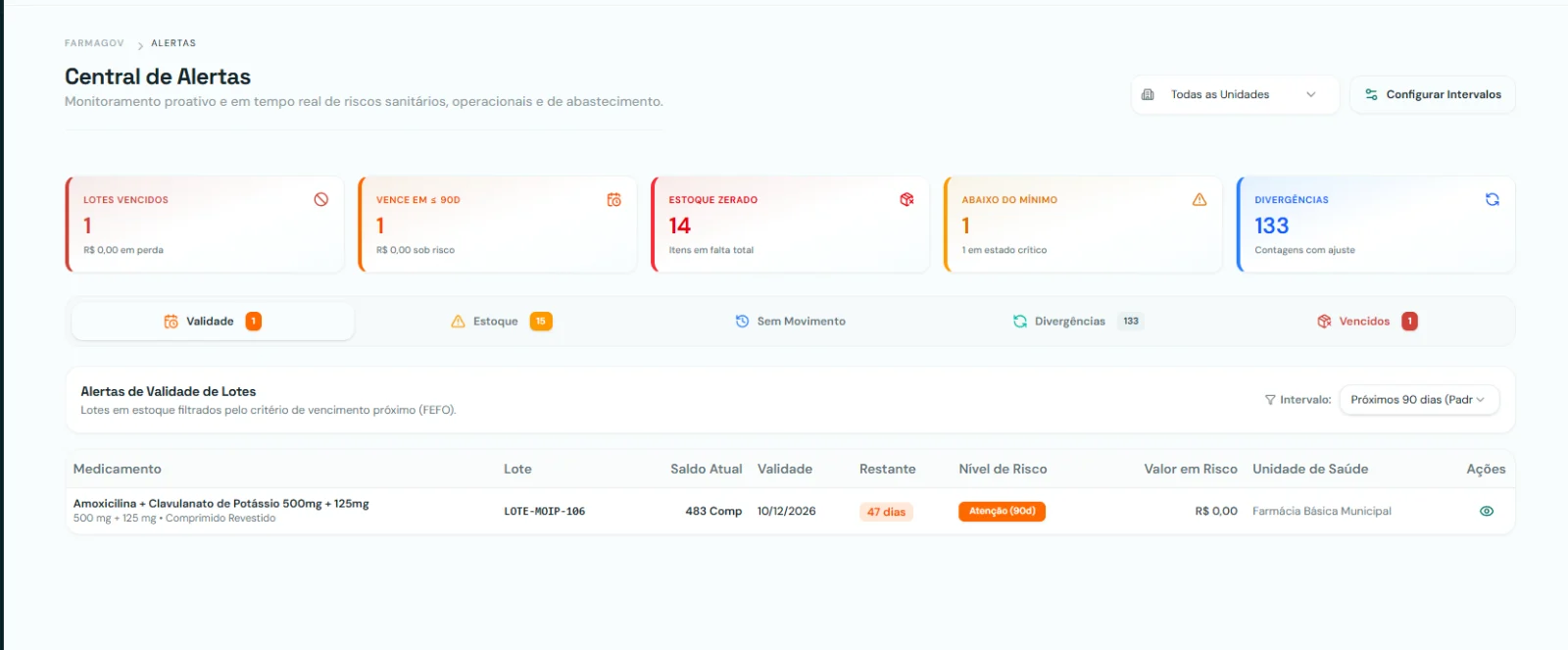
Task: Open the Divergências summary card showing 133
Action: pos(1376,225)
